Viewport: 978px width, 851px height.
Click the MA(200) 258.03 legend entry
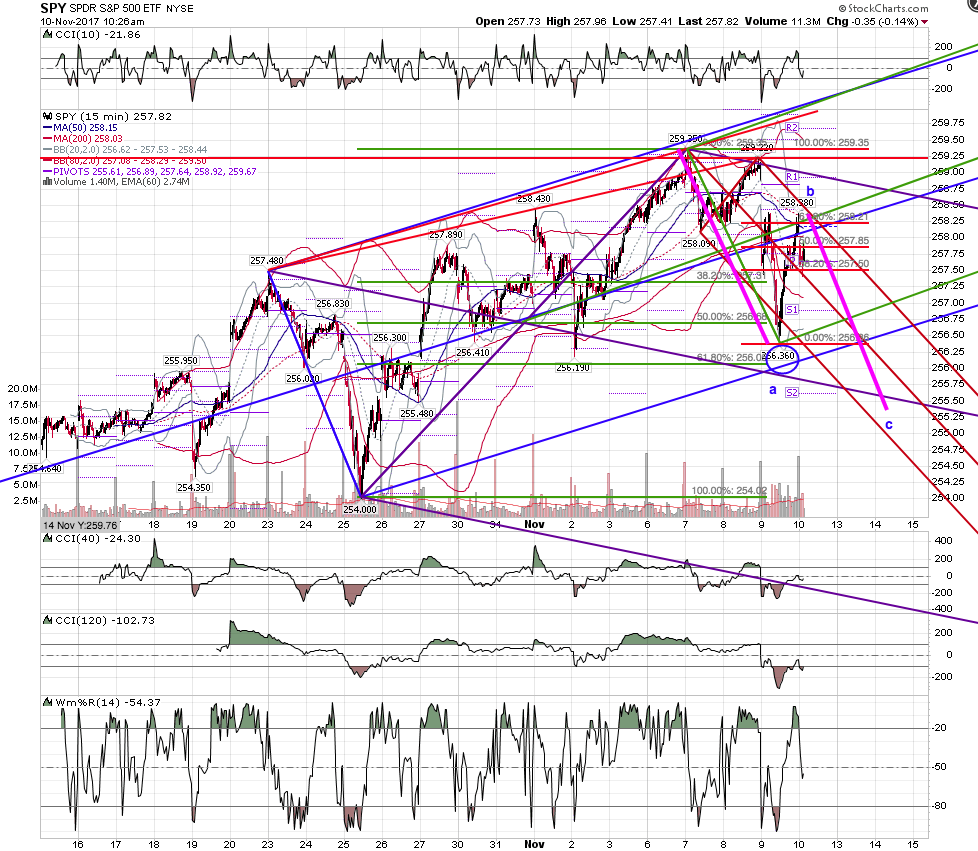[x=82, y=139]
